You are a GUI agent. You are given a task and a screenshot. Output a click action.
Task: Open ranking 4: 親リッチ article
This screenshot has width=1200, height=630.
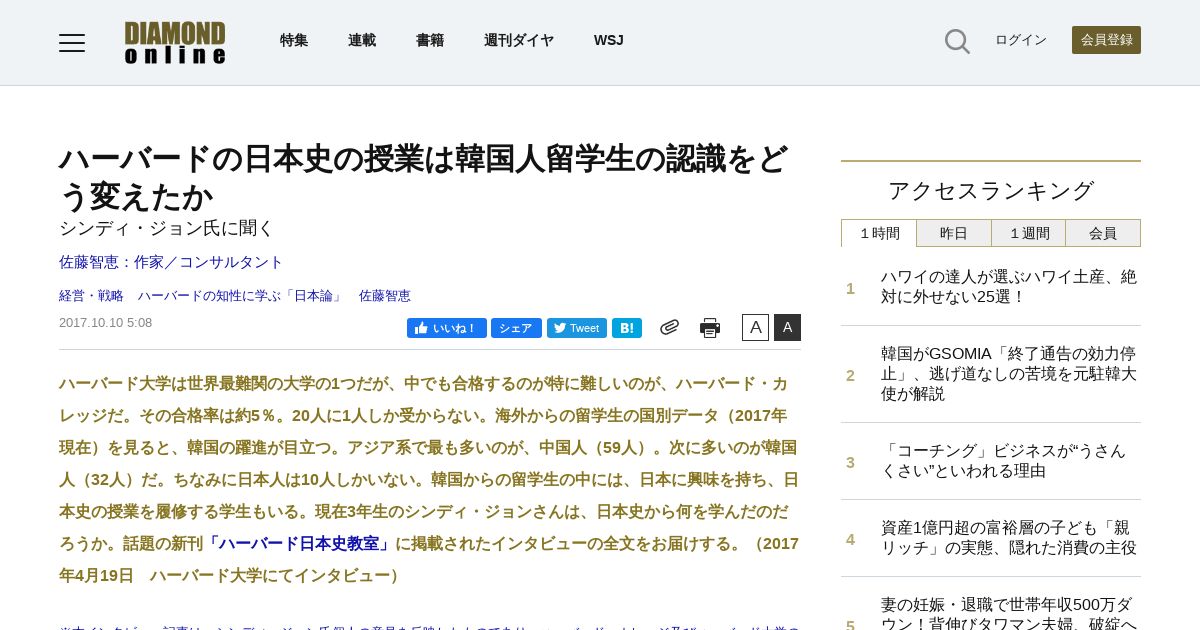(x=1009, y=538)
